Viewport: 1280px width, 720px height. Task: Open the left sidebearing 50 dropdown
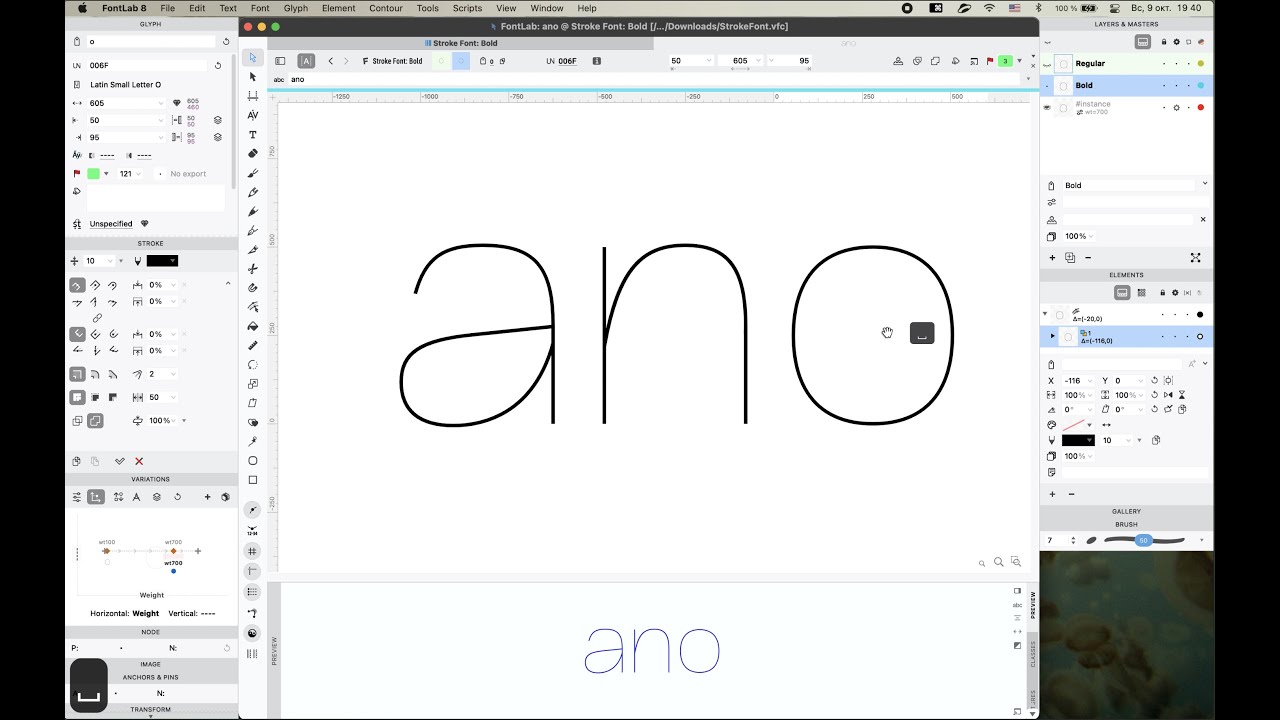(160, 120)
